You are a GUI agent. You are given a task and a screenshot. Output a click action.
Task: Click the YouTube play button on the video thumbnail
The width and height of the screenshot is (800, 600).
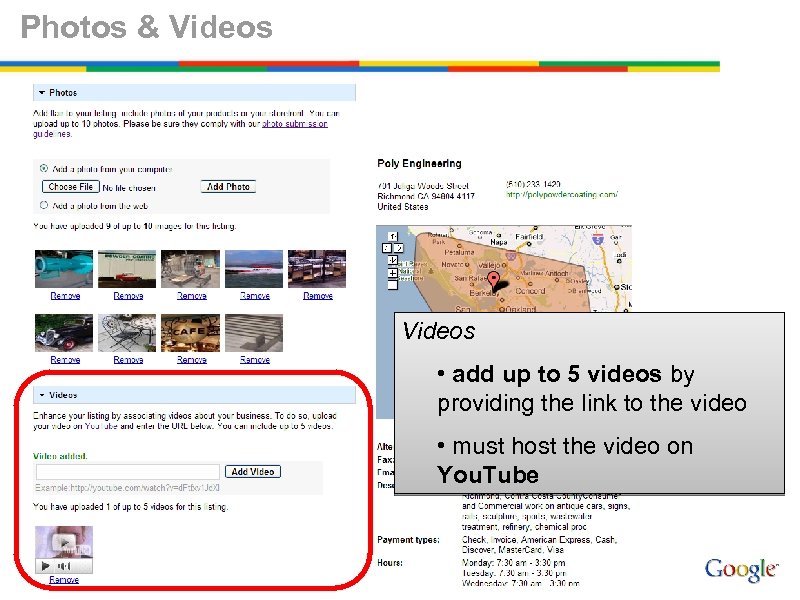[64, 541]
